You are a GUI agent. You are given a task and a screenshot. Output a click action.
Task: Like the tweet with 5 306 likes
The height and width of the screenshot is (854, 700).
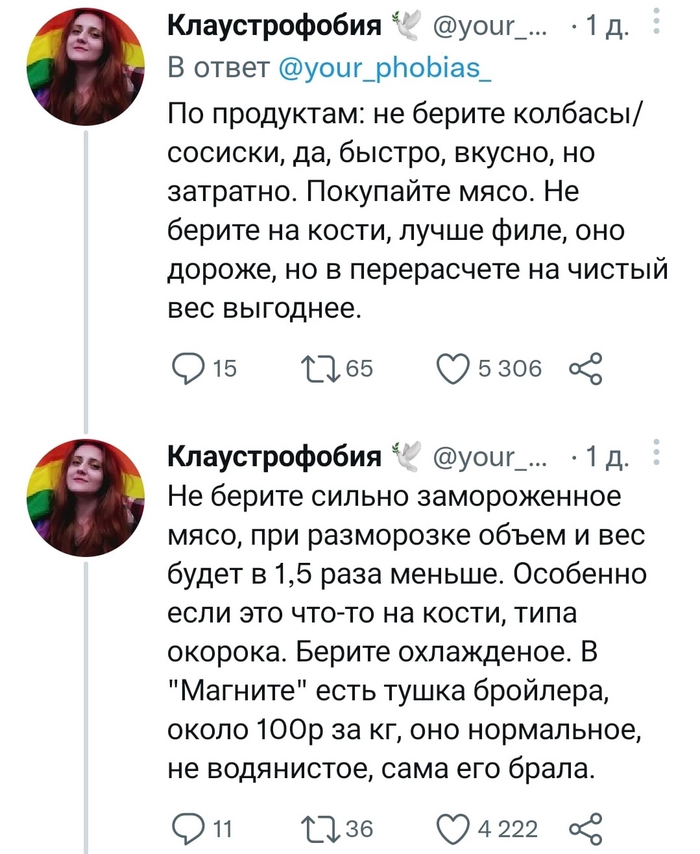[x=452, y=370]
